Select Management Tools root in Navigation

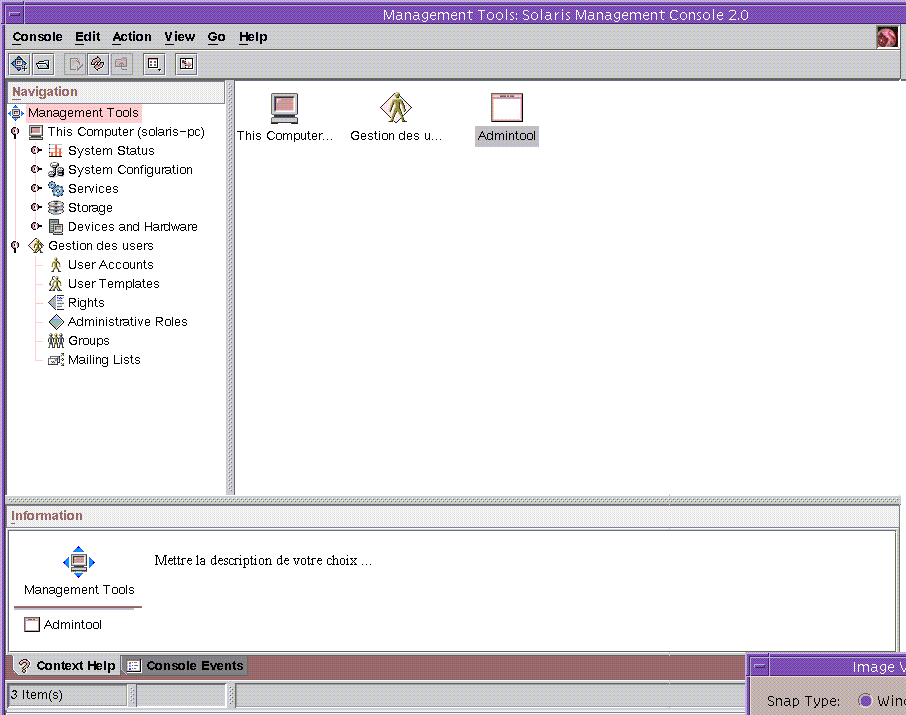click(83, 113)
